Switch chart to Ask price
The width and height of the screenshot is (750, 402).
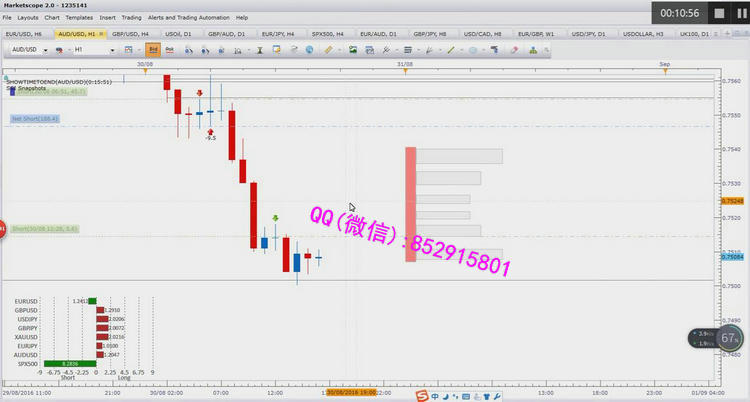coord(169,49)
